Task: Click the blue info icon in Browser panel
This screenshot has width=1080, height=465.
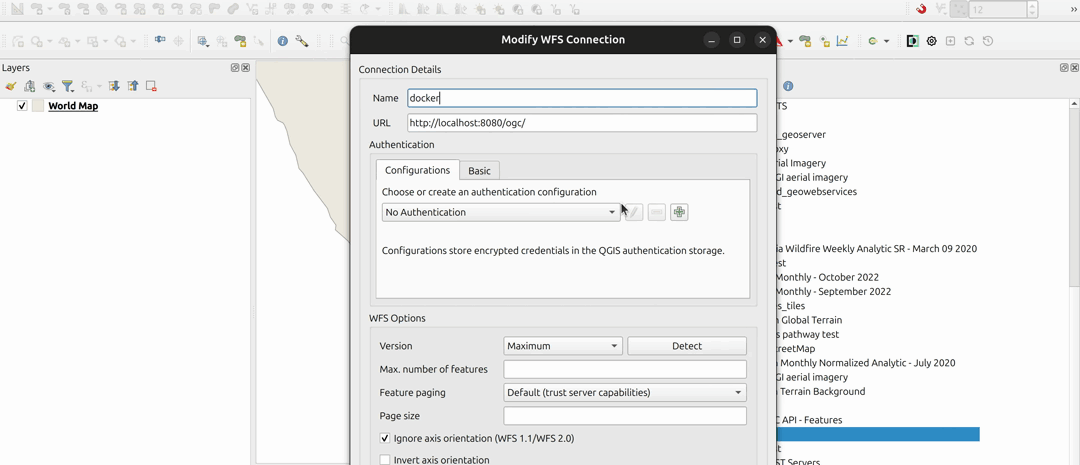Action: click(788, 86)
